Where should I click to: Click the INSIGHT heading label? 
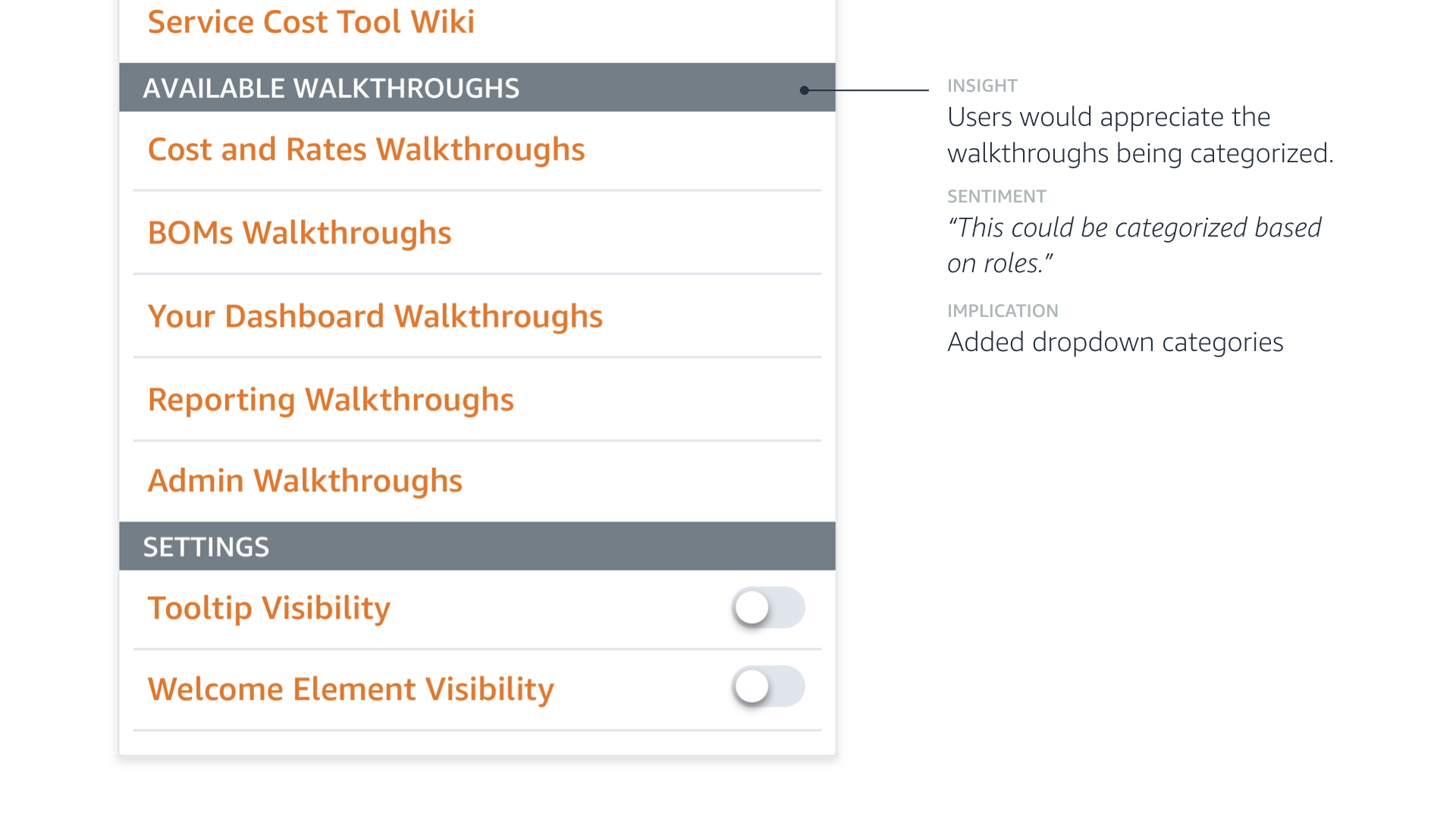click(x=982, y=86)
